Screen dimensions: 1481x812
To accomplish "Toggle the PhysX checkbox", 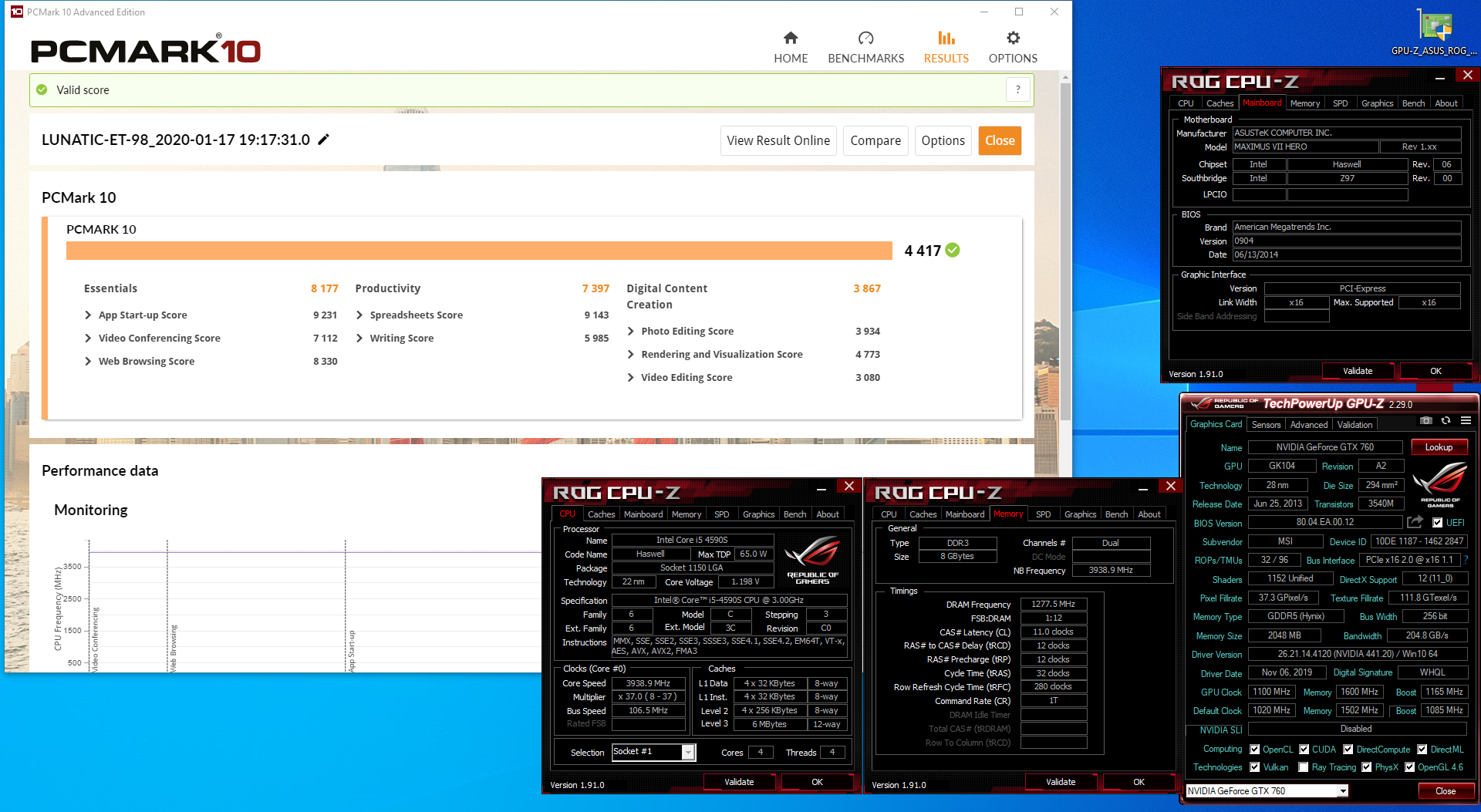I will [x=1367, y=767].
